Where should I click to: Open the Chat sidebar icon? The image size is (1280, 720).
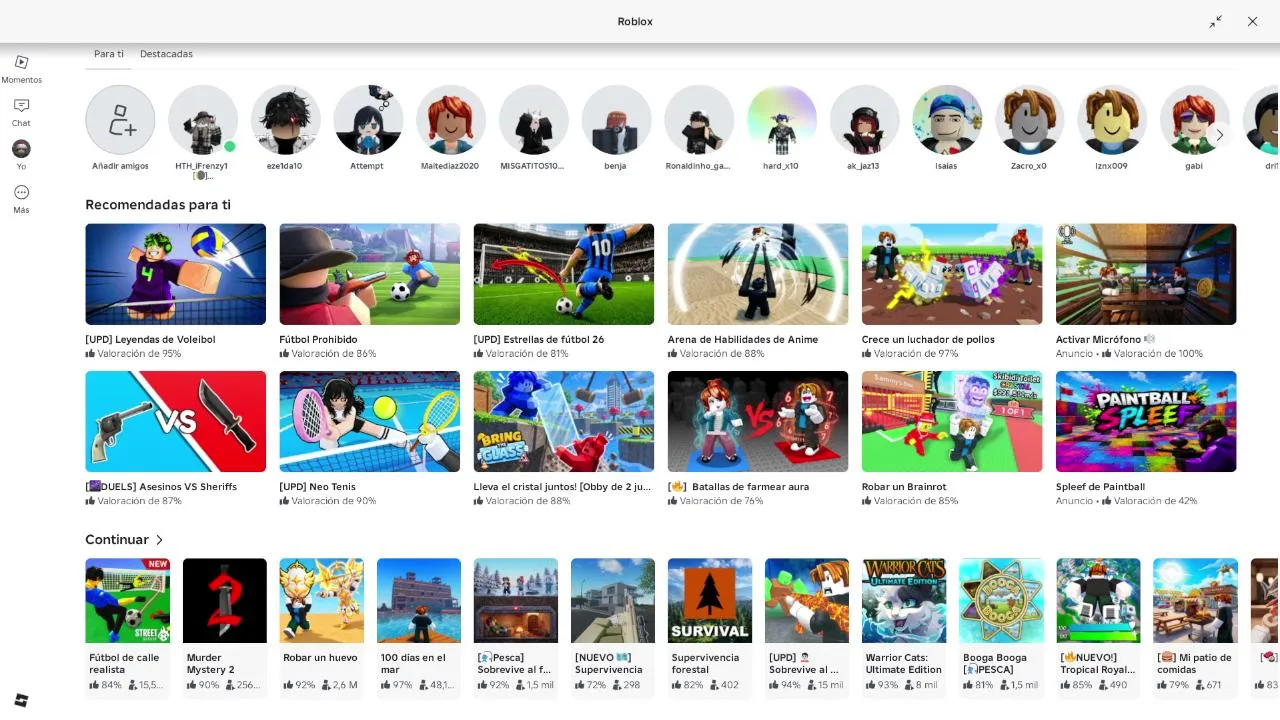click(21, 105)
